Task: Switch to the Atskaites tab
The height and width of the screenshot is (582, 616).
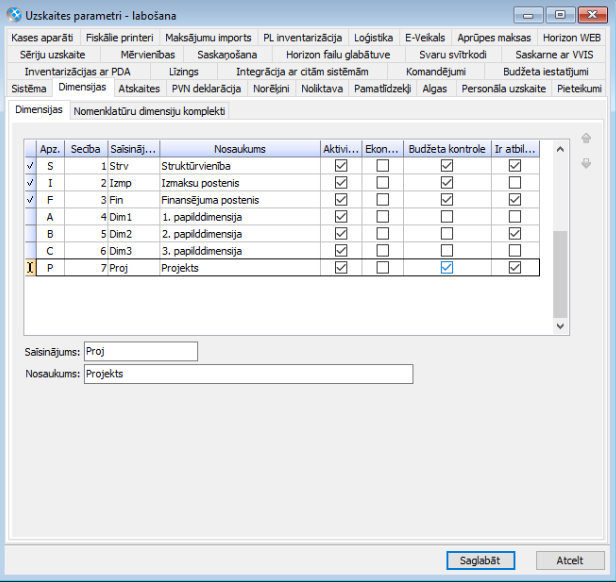Action: coord(139,88)
